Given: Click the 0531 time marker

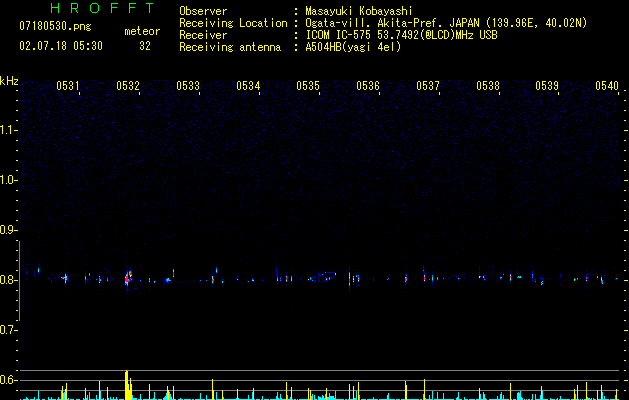Looking at the screenshot, I should pyautogui.click(x=68, y=86).
